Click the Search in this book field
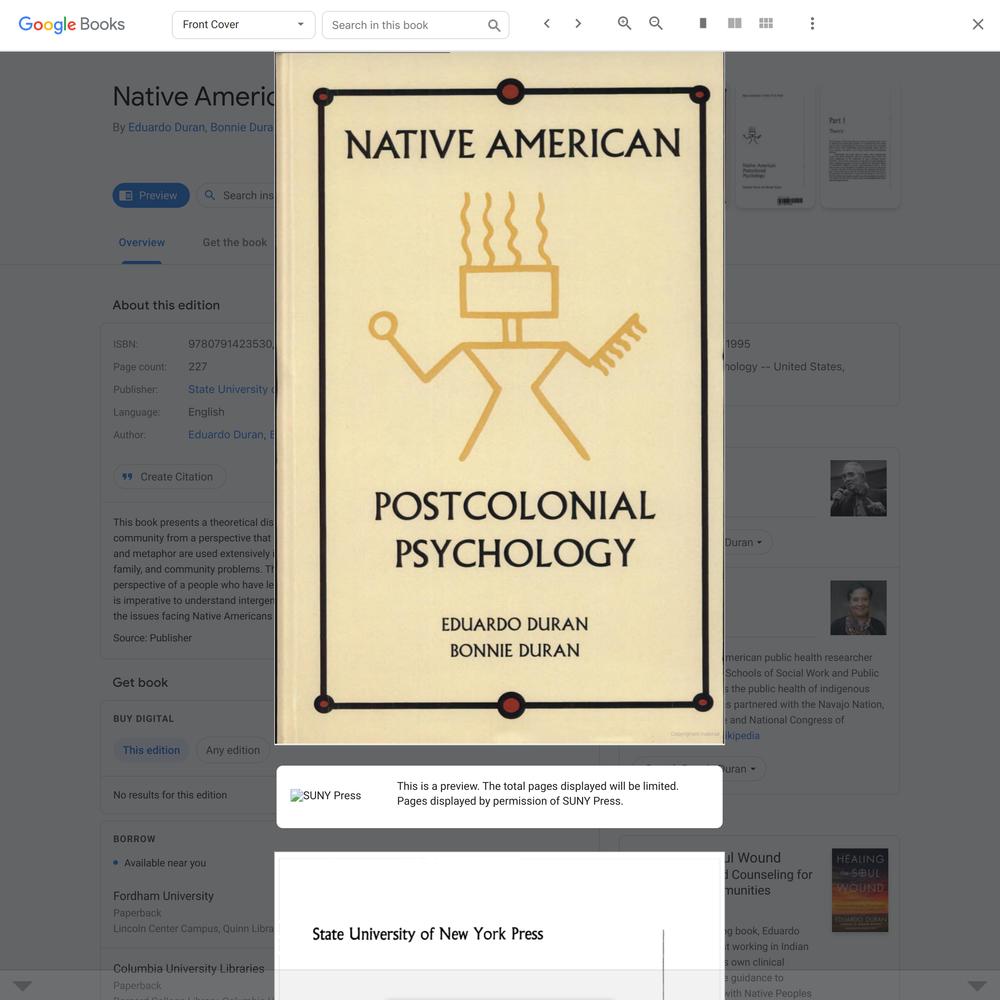 pos(406,25)
